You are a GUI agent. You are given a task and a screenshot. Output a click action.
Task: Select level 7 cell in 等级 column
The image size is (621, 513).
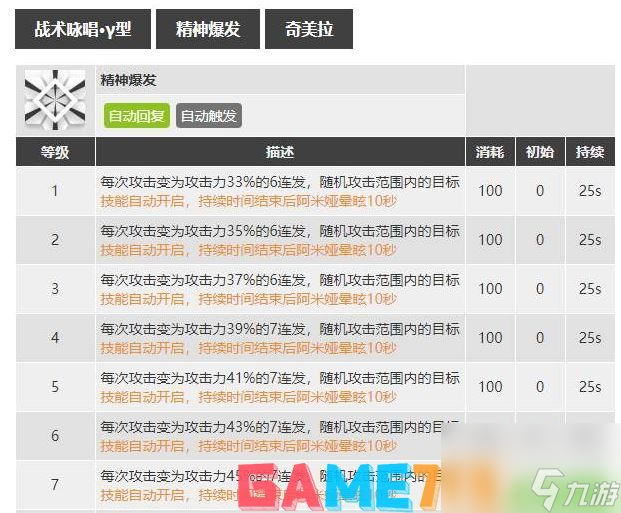tap(55, 484)
